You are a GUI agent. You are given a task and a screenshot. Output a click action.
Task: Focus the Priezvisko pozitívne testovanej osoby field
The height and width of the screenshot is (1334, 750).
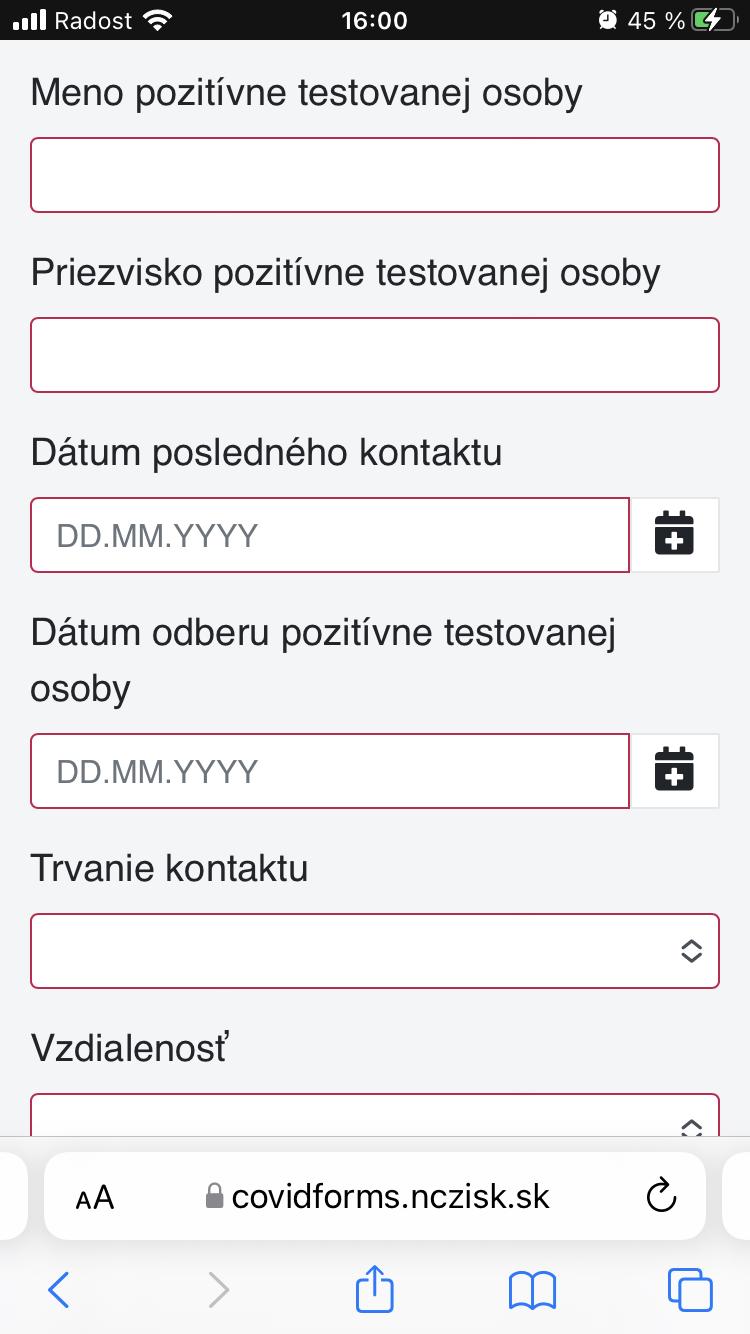tap(375, 355)
